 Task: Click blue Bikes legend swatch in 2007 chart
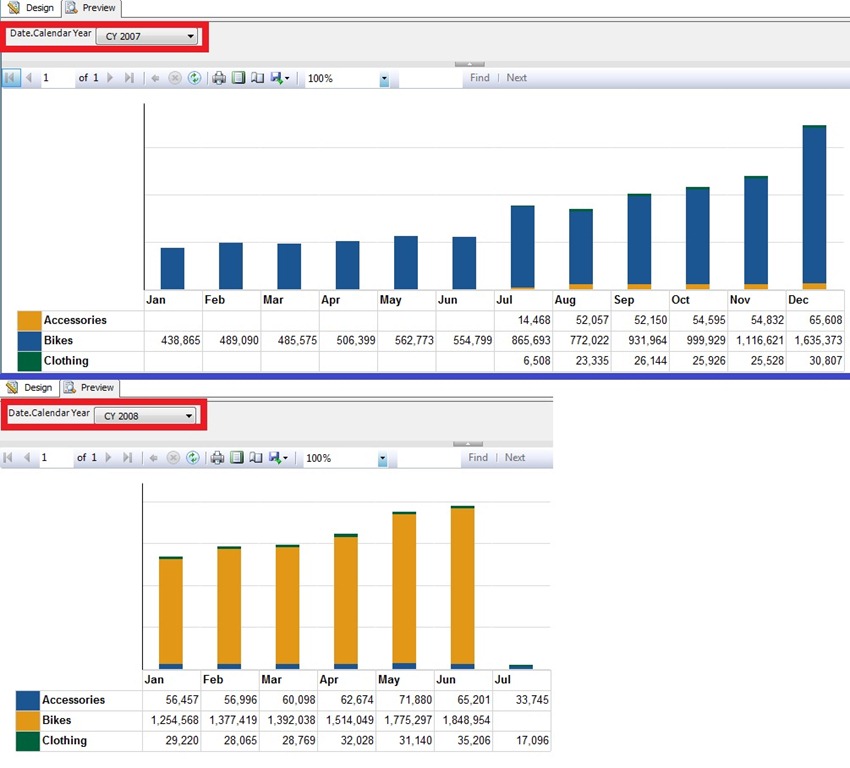coord(29,341)
